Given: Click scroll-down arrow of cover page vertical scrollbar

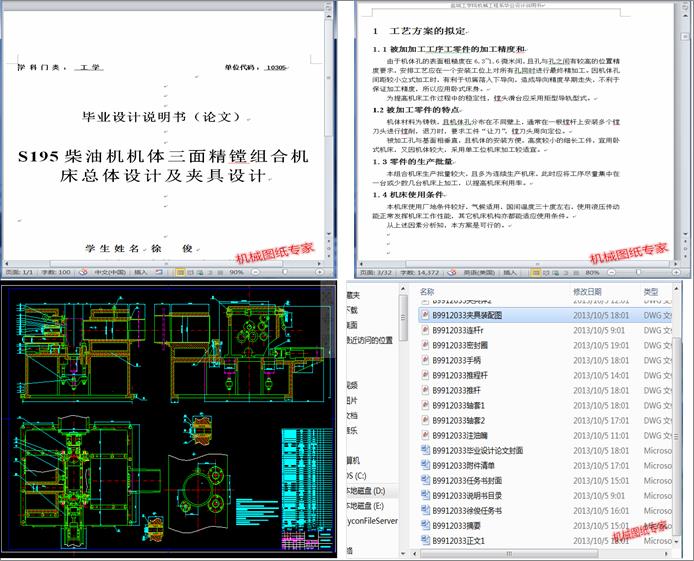Looking at the screenshot, I should (x=328, y=234).
